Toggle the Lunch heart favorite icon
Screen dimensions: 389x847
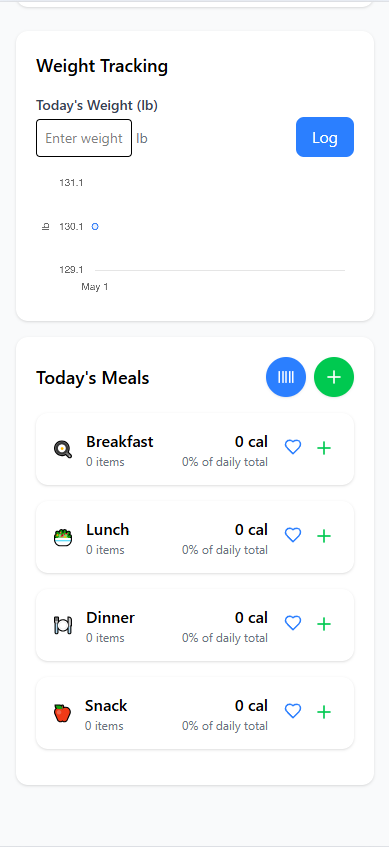[293, 535]
